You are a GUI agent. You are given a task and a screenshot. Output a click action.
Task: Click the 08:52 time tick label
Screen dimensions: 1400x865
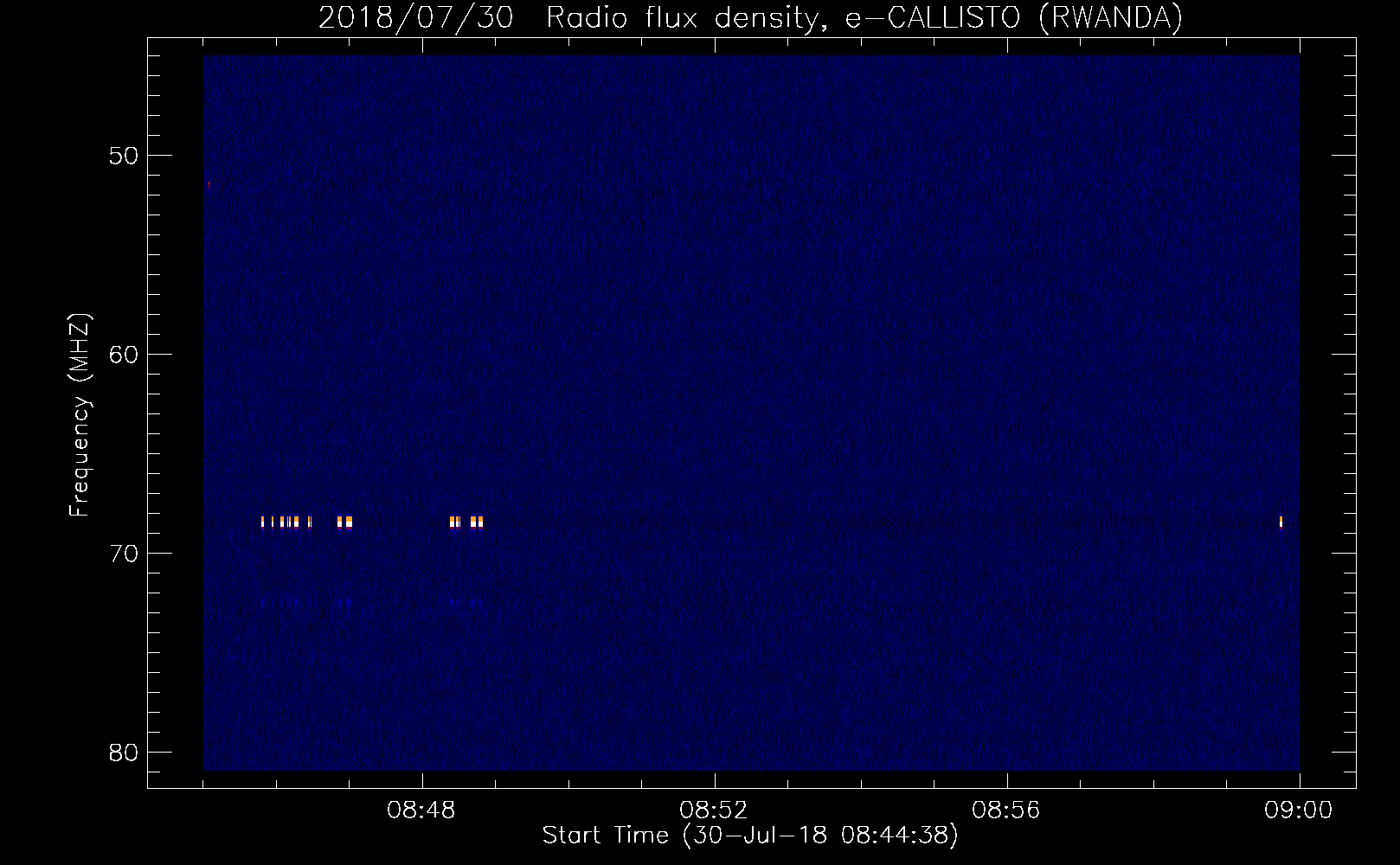click(x=714, y=811)
